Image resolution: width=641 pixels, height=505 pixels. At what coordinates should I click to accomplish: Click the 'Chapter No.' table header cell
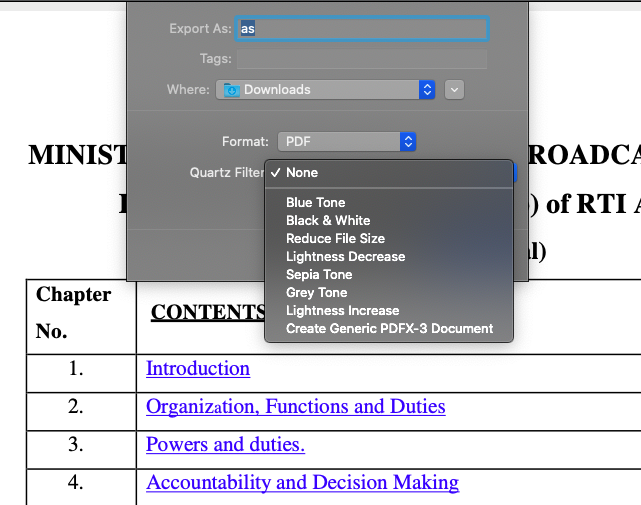(x=81, y=317)
